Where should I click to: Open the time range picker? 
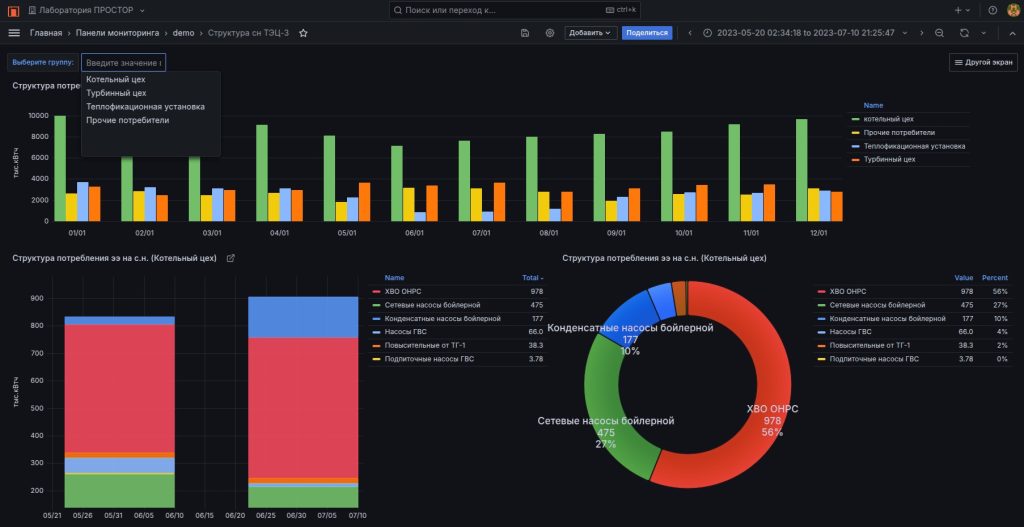pos(805,33)
